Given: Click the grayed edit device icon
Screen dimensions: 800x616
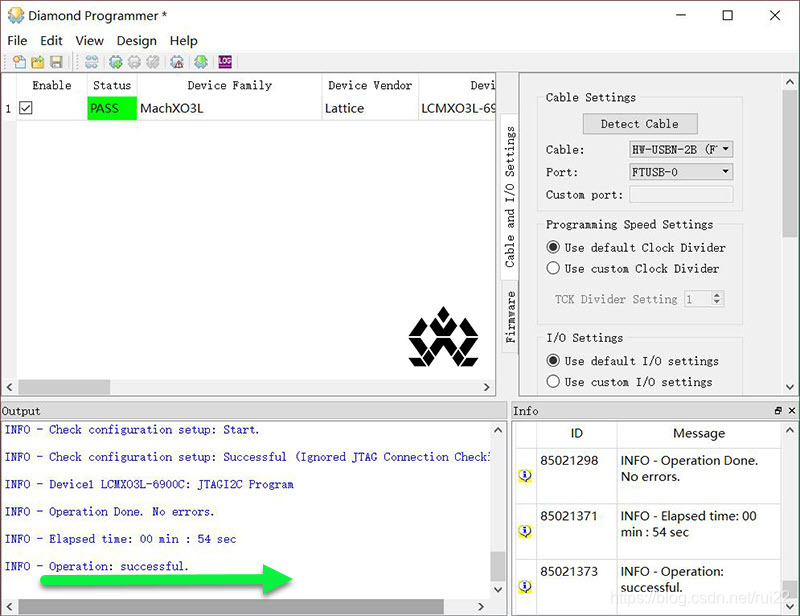Looking at the screenshot, I should pyautogui.click(x=153, y=62).
